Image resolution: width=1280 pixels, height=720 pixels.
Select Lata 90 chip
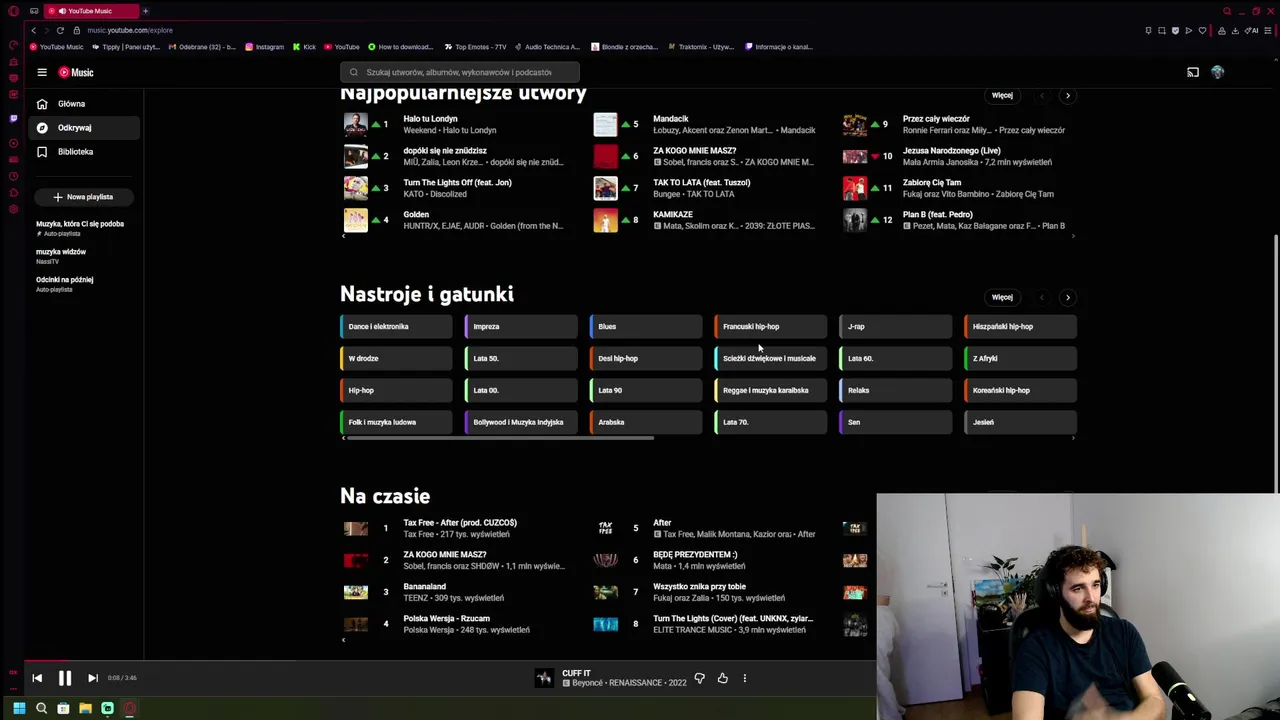(x=646, y=391)
